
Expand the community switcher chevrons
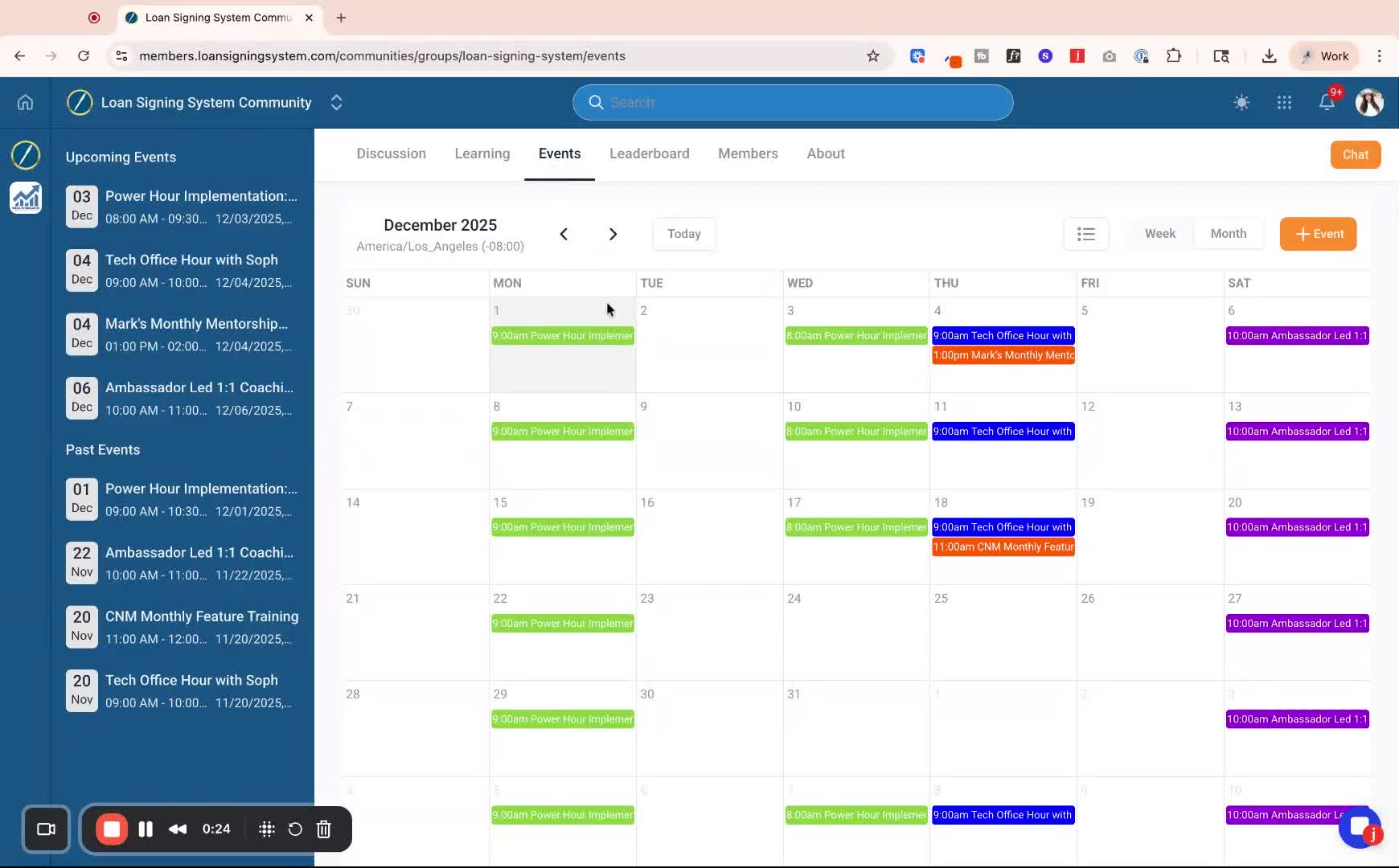click(x=337, y=103)
